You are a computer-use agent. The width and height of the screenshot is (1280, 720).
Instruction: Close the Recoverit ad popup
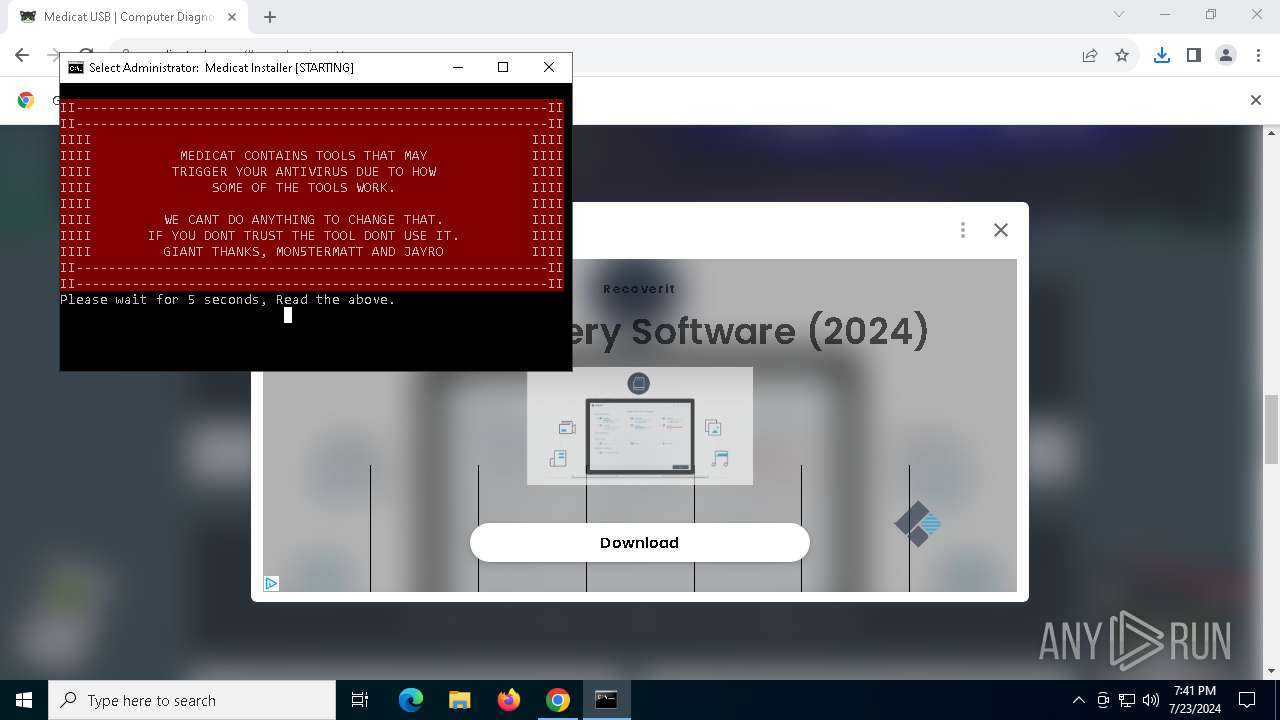point(1000,230)
